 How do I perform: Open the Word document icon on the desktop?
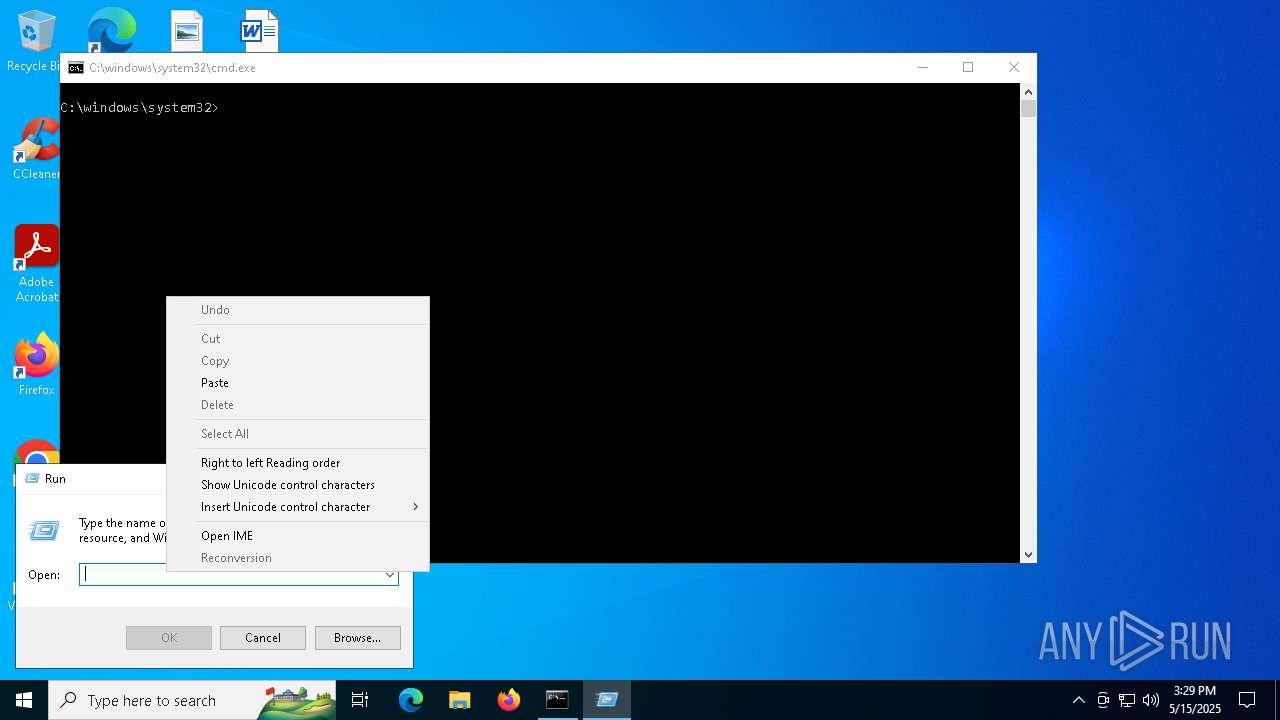pos(259,31)
